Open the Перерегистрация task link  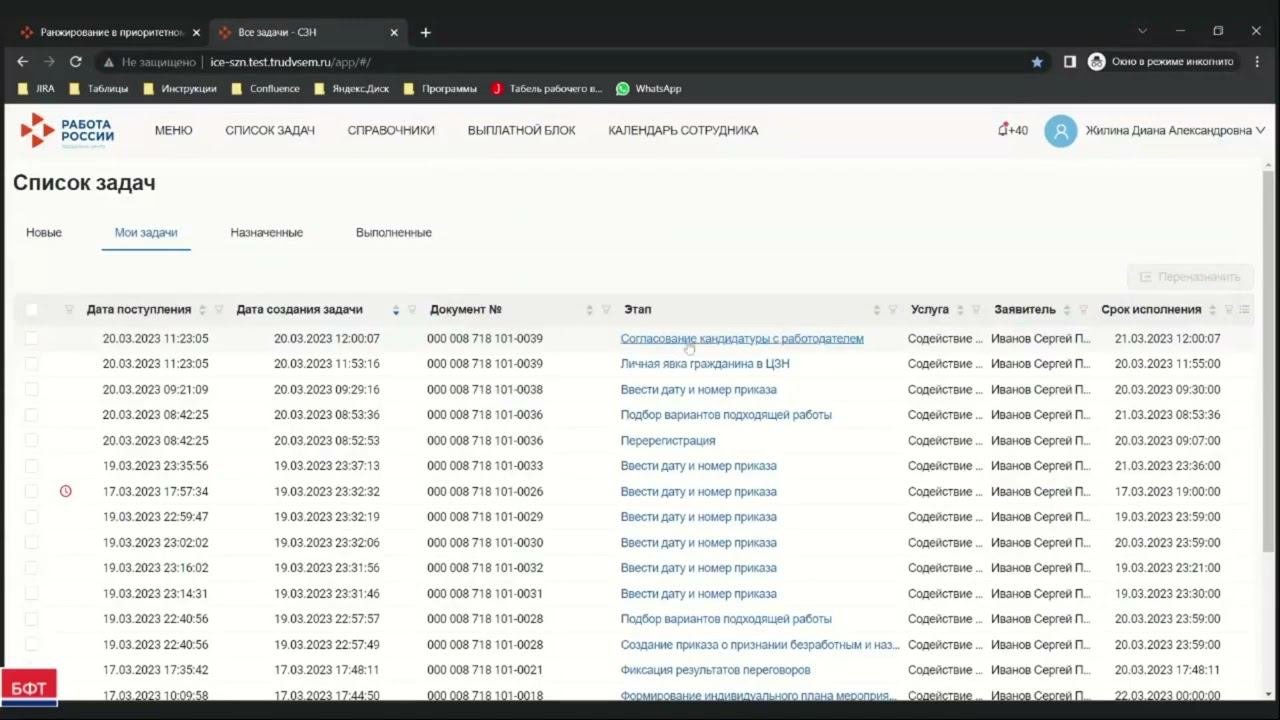point(667,441)
